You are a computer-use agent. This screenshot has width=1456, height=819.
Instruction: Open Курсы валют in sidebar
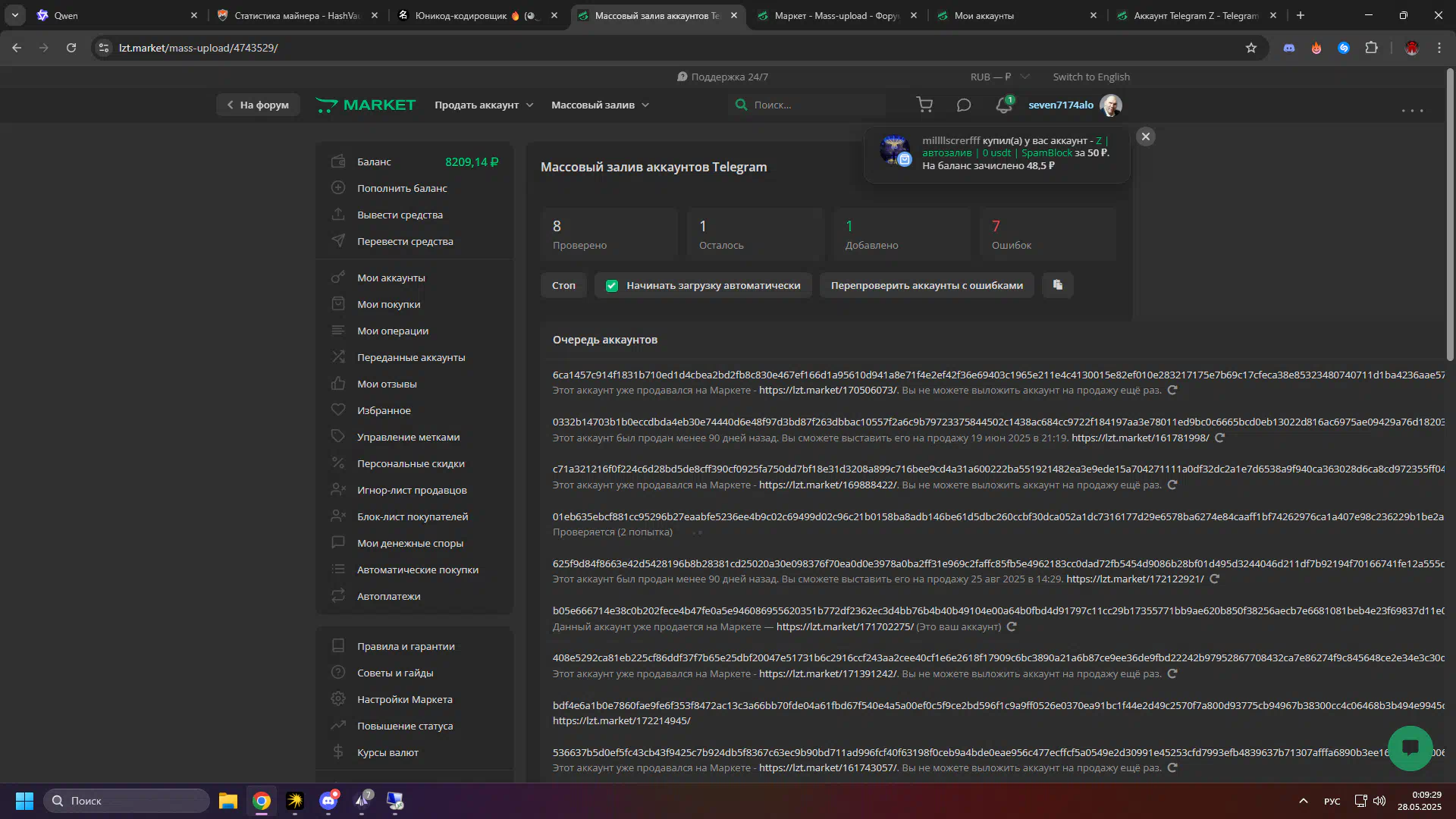[x=388, y=752]
